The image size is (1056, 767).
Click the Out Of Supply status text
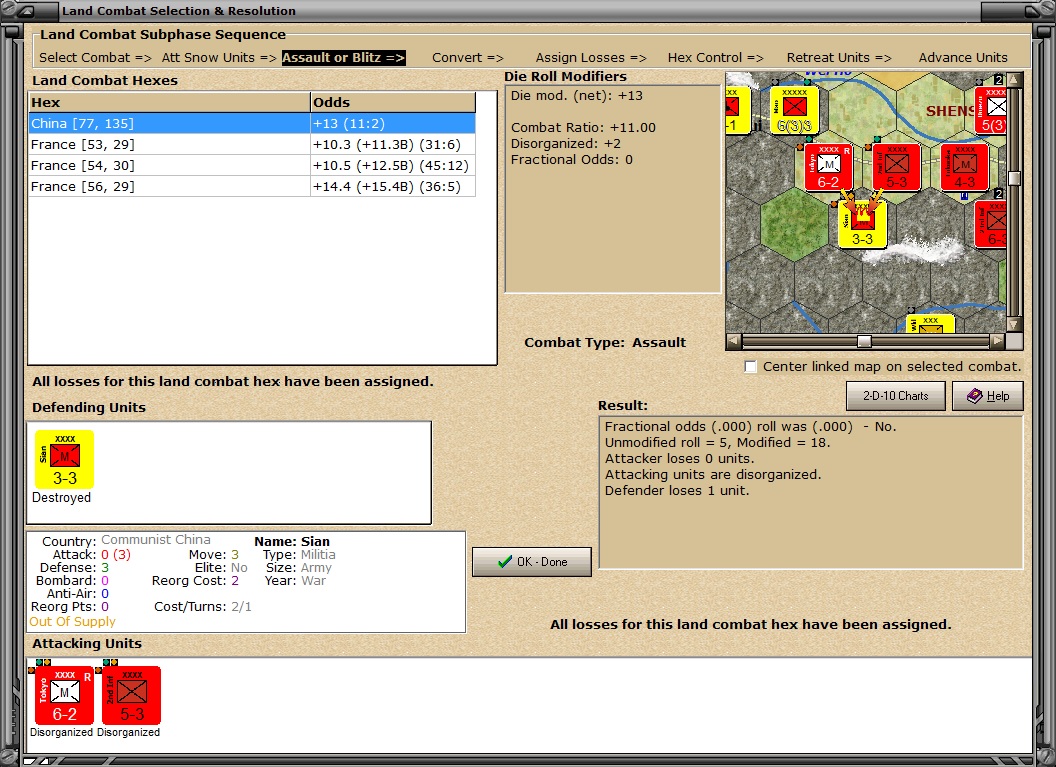pos(72,622)
